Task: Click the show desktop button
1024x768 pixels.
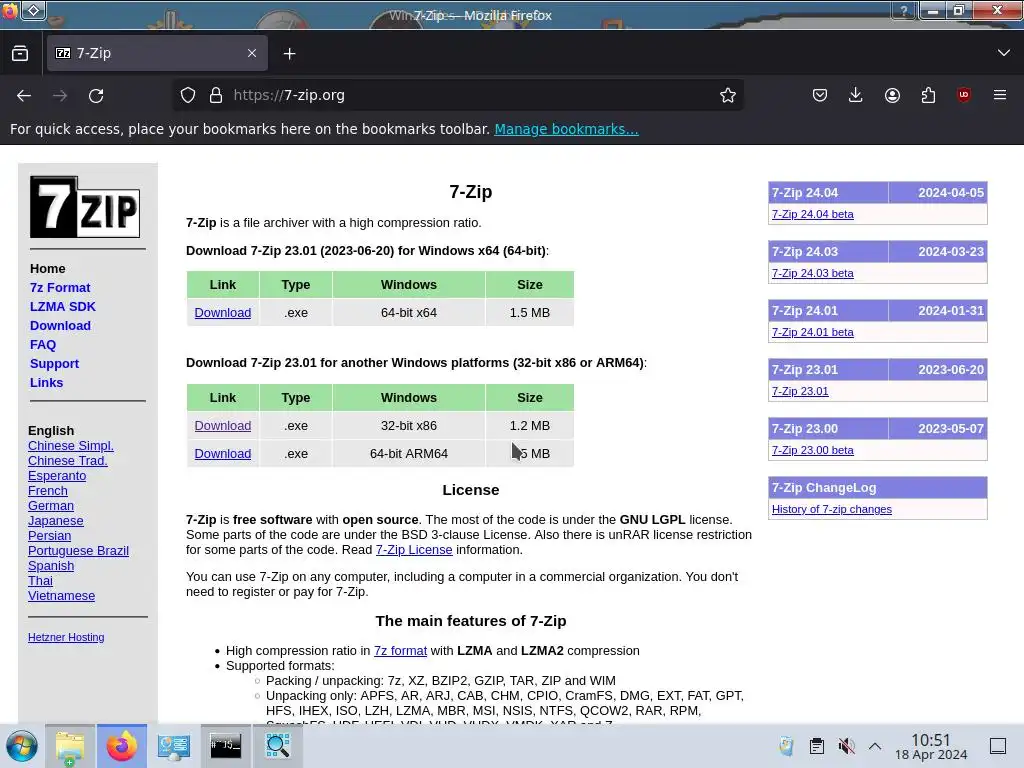Action: (x=998, y=746)
